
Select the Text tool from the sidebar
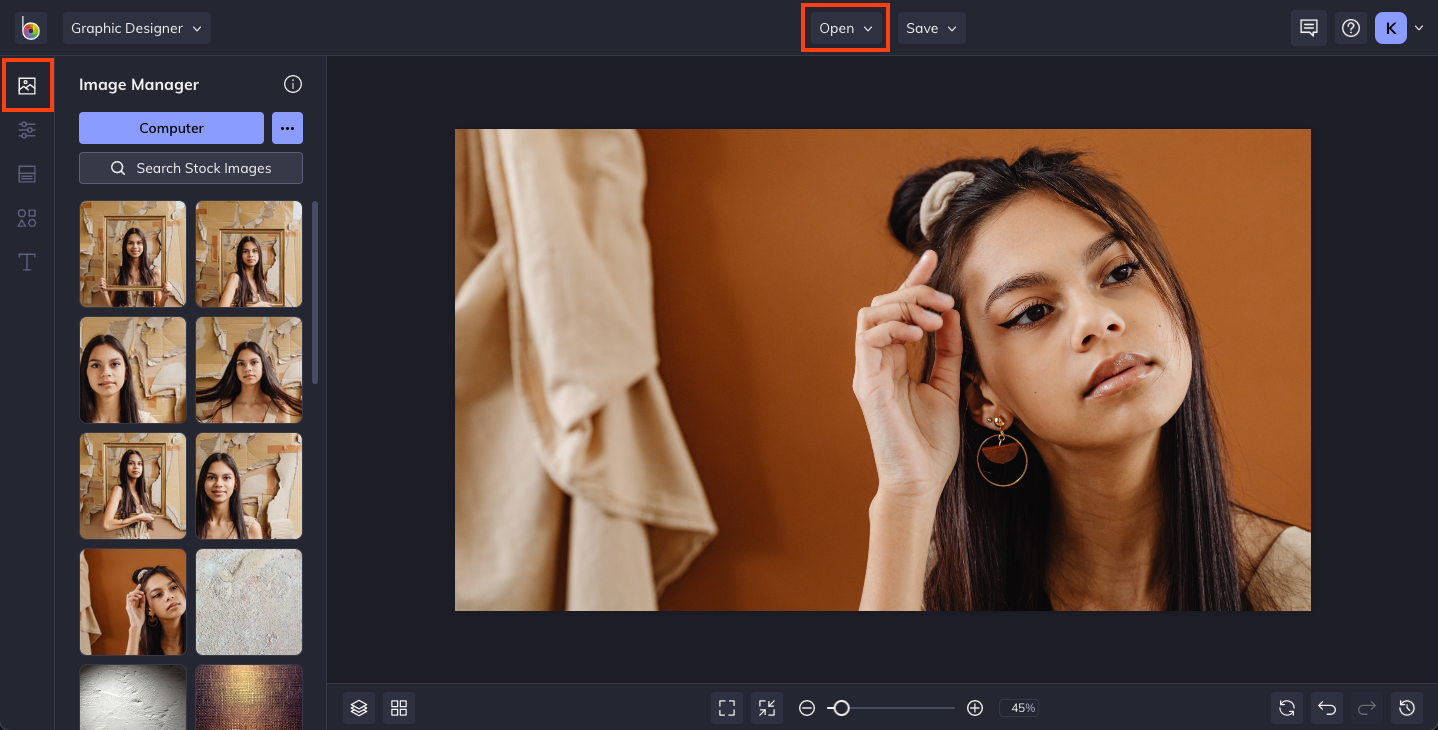point(27,262)
